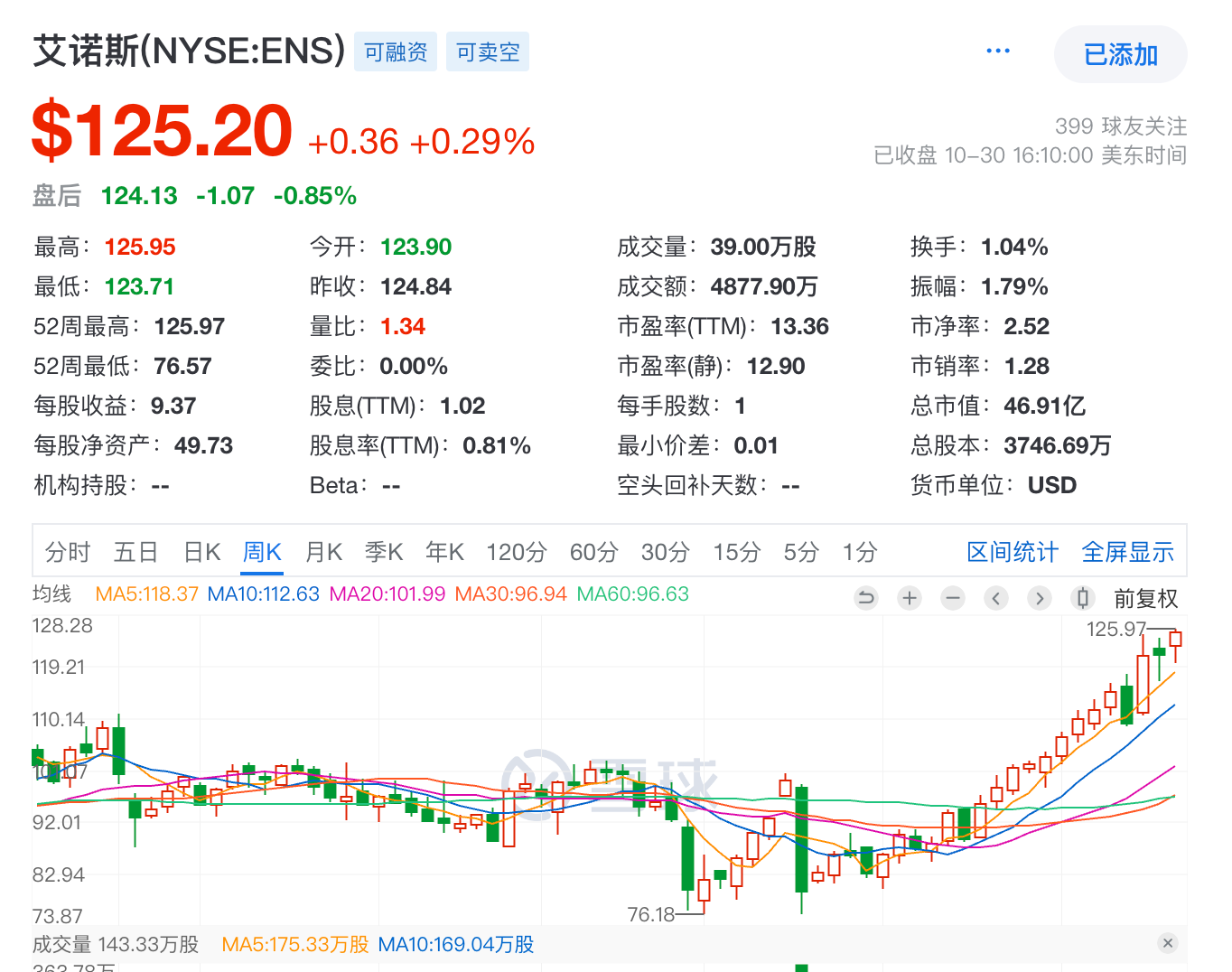Click the 市净率 value 2.52
1232x972 pixels.
tap(1027, 326)
